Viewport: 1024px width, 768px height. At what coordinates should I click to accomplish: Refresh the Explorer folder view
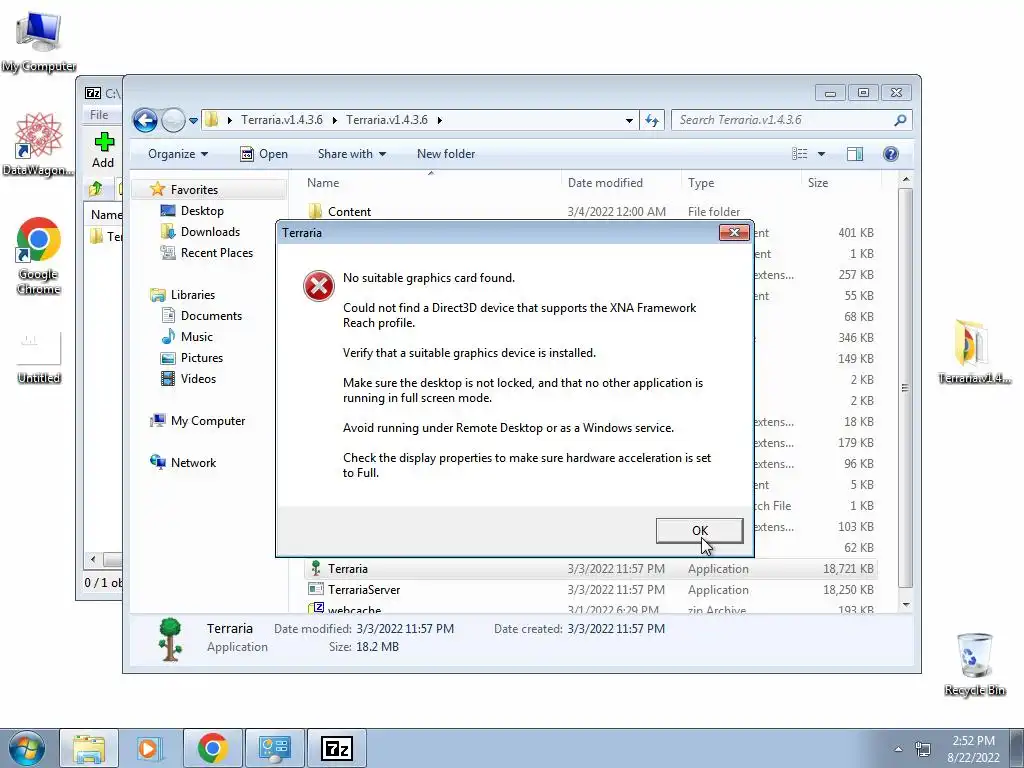click(652, 120)
